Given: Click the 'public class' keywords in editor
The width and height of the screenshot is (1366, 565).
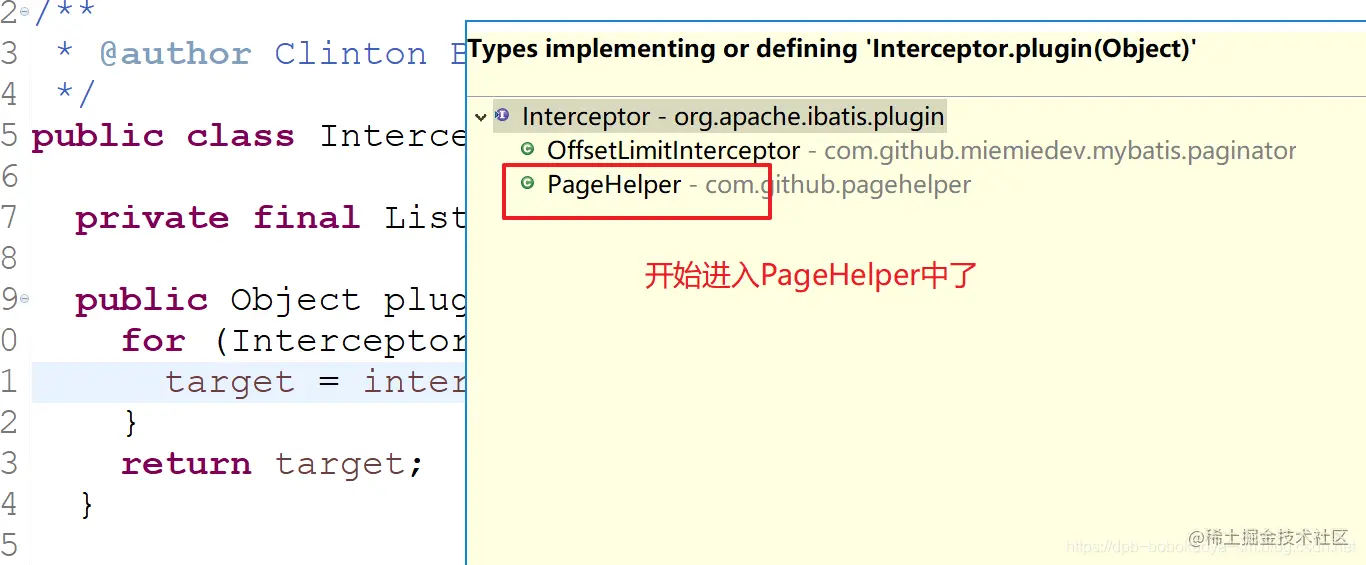Looking at the screenshot, I should point(163,136).
